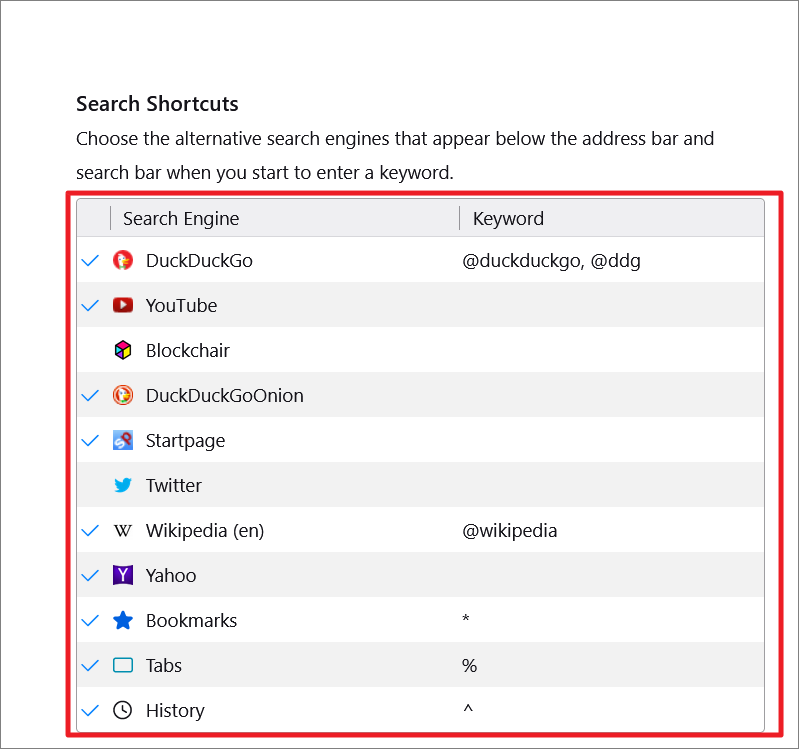Screen dimensions: 799x749
Task: Click the YouTube play icon
Action: 123,305
